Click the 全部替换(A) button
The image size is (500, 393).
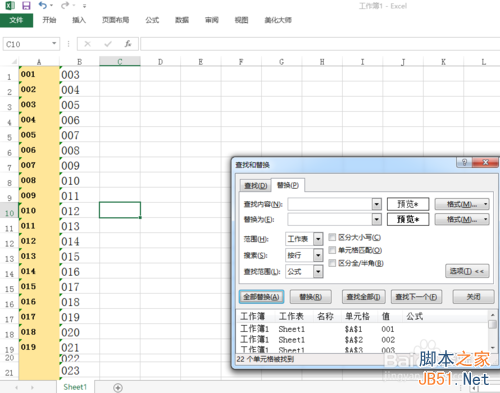click(261, 297)
